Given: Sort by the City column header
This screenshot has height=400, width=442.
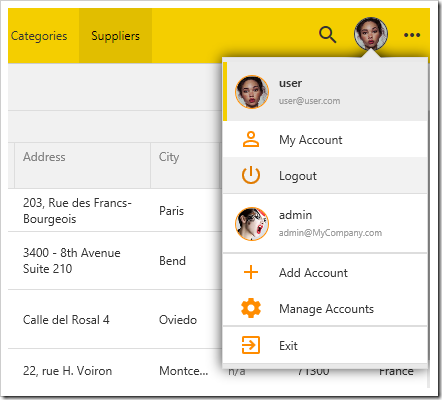Looking at the screenshot, I should [186, 165].
